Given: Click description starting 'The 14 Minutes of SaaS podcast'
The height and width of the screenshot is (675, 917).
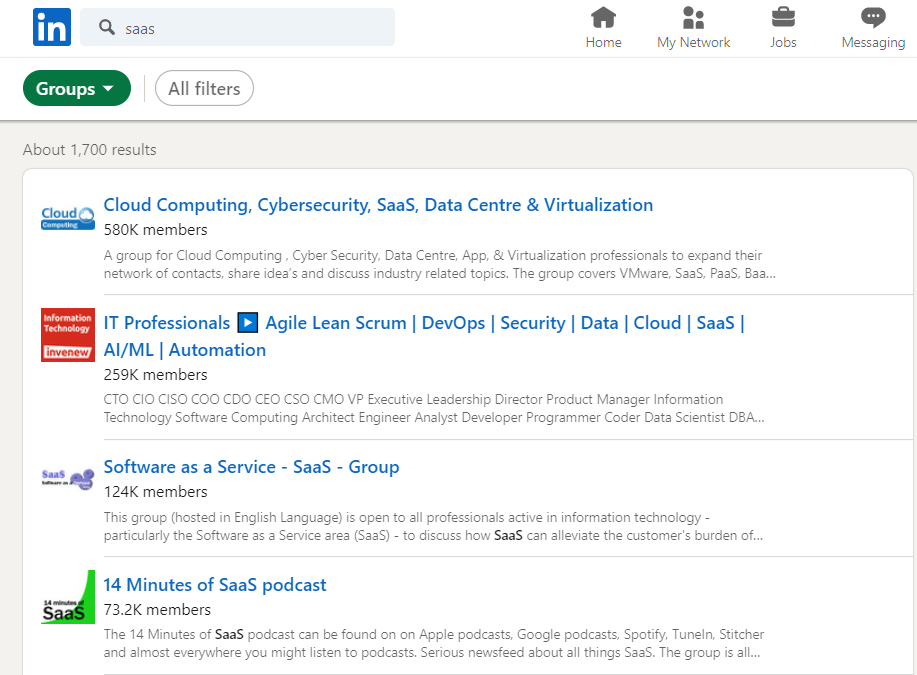Looking at the screenshot, I should pos(434,643).
